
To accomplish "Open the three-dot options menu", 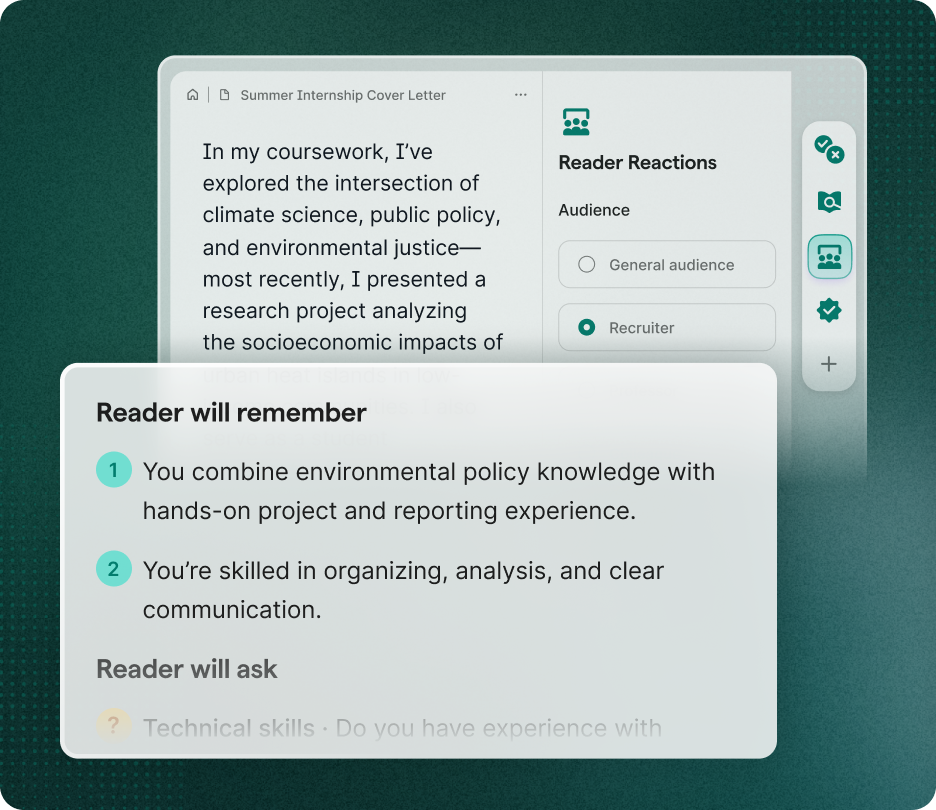I will 521,94.
